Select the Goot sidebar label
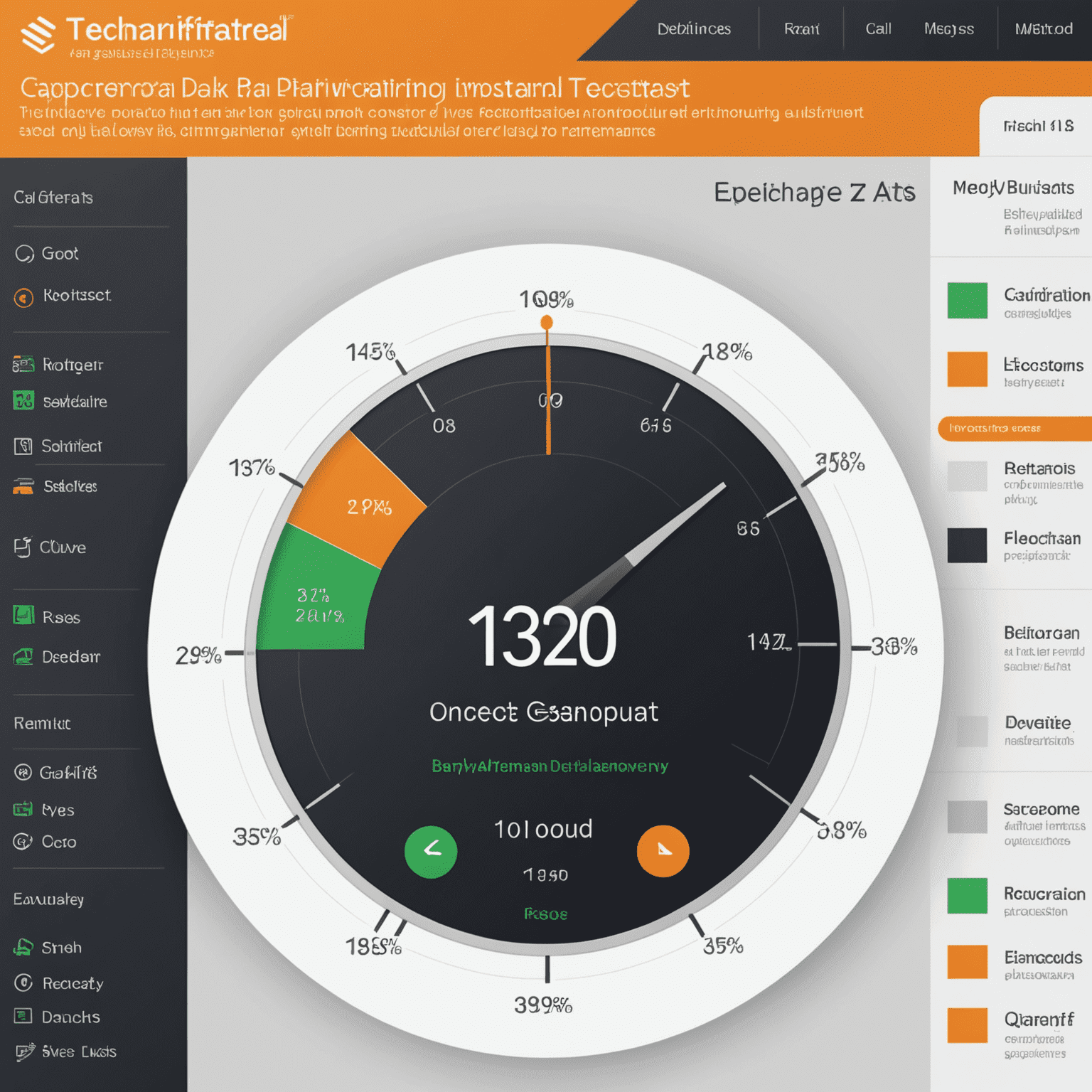The height and width of the screenshot is (1092, 1092). click(60, 254)
